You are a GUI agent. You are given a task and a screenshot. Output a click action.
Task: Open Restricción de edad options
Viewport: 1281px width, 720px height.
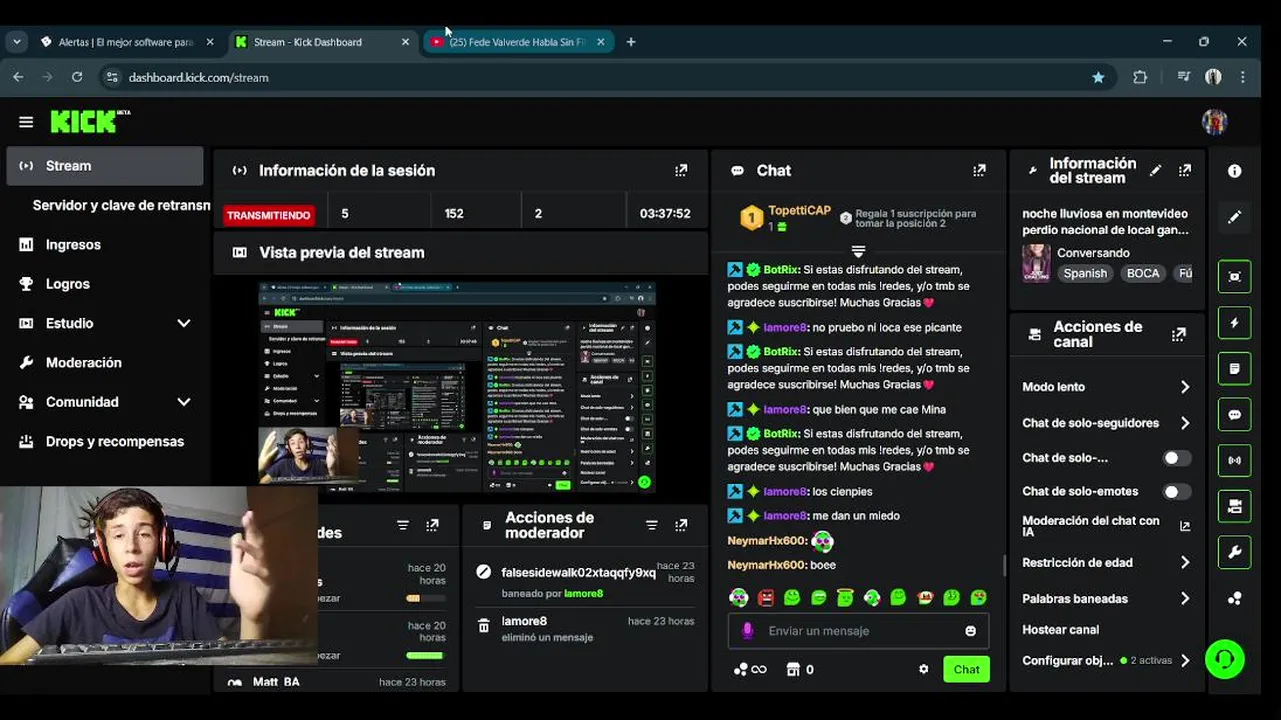coord(1107,563)
